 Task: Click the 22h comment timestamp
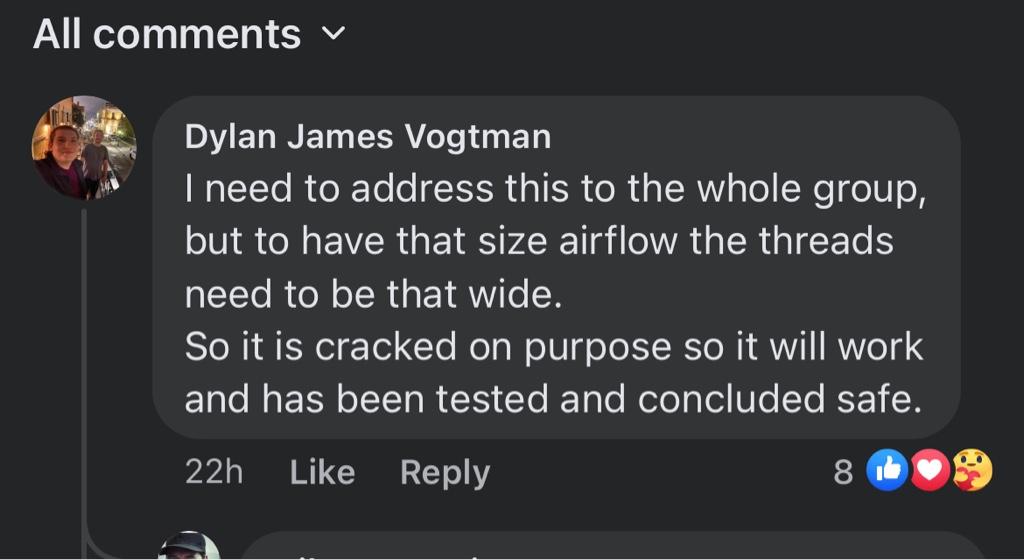213,472
